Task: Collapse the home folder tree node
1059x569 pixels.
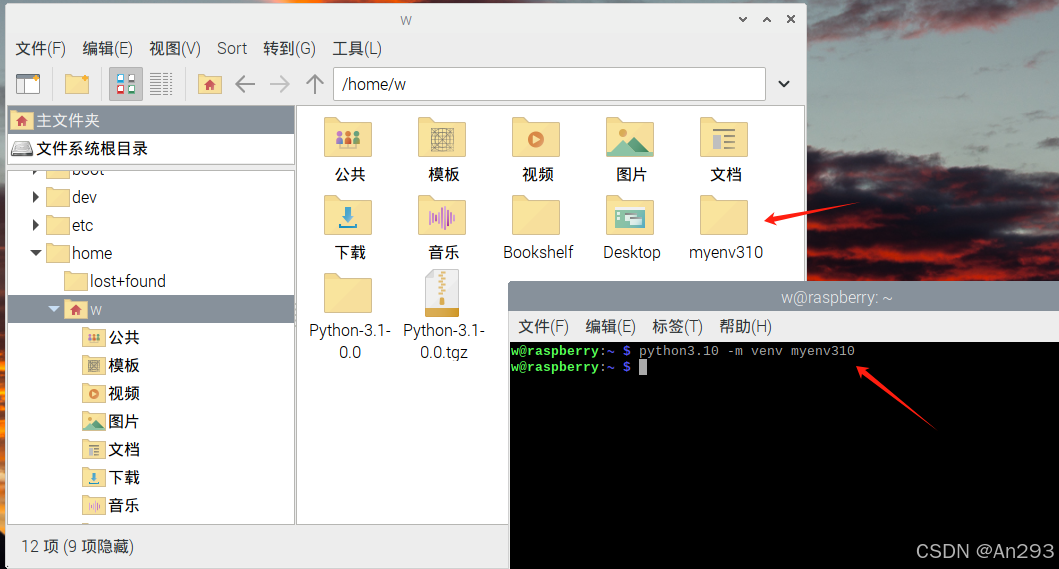Action: pos(36,253)
